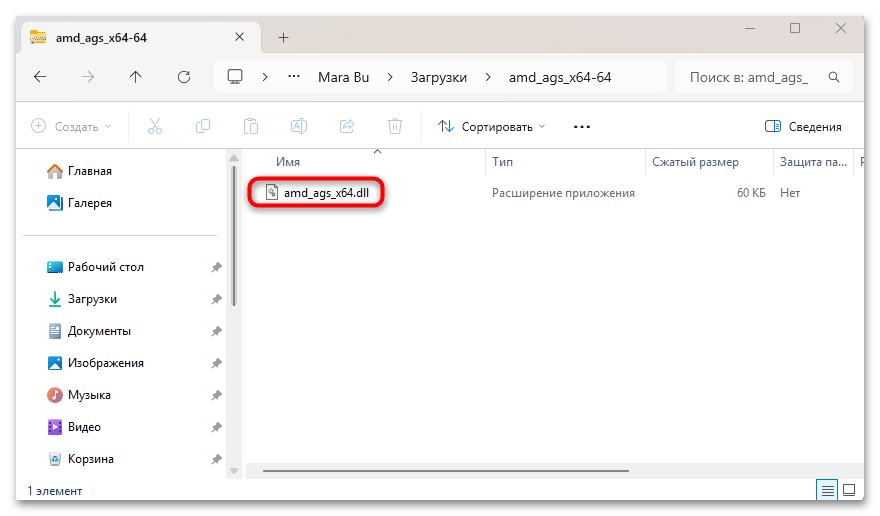Switch to details list view icon
This screenshot has height=516, width=880.
(827, 490)
